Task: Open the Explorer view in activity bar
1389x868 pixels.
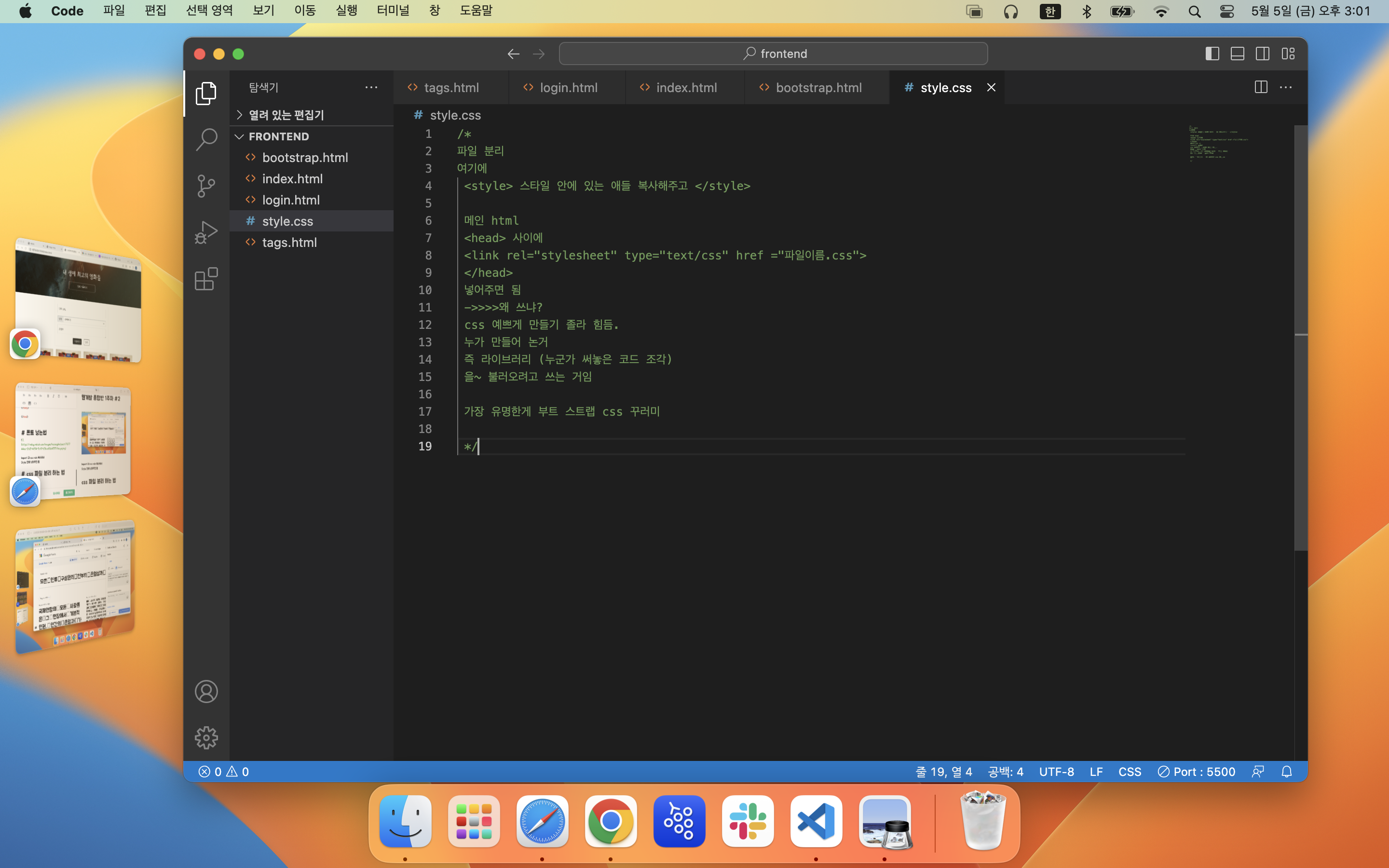Action: click(x=206, y=93)
